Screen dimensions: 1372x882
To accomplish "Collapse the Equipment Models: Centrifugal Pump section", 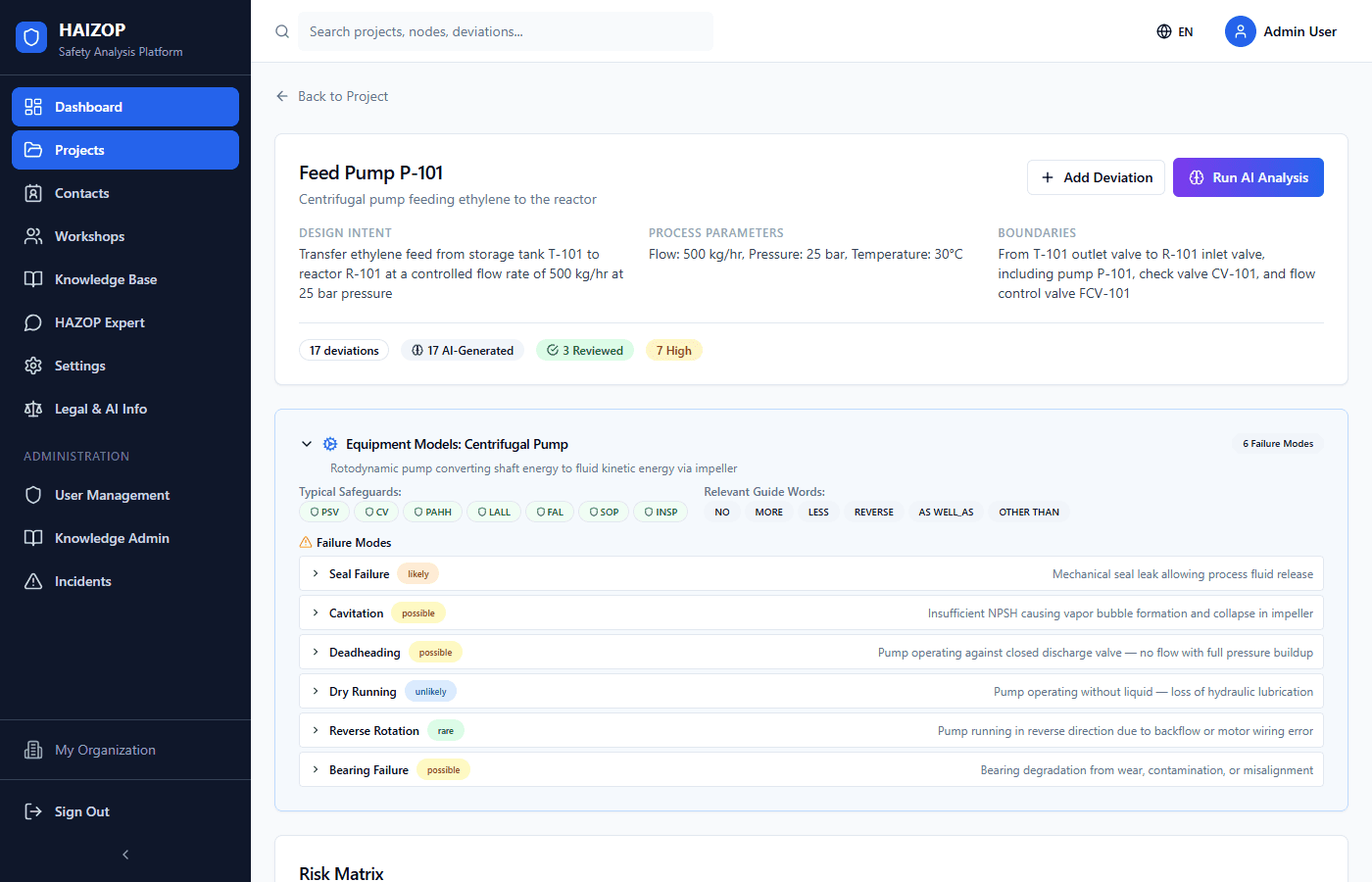I will point(306,444).
